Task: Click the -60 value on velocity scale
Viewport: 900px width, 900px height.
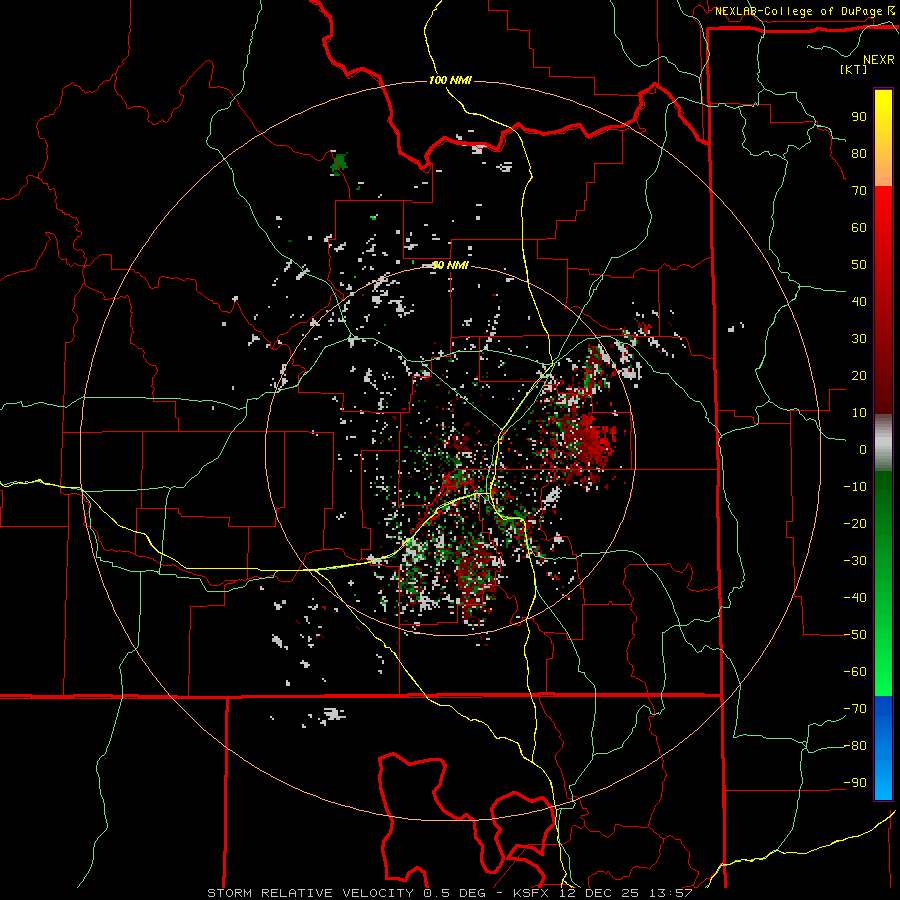Action: [x=855, y=672]
